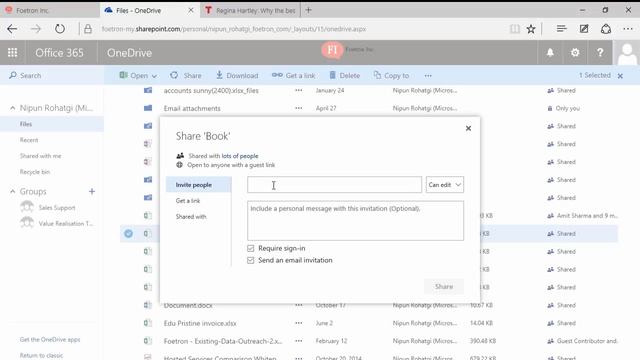The height and width of the screenshot is (360, 640).
Task: Click Download in the command bar
Action: click(x=237, y=76)
